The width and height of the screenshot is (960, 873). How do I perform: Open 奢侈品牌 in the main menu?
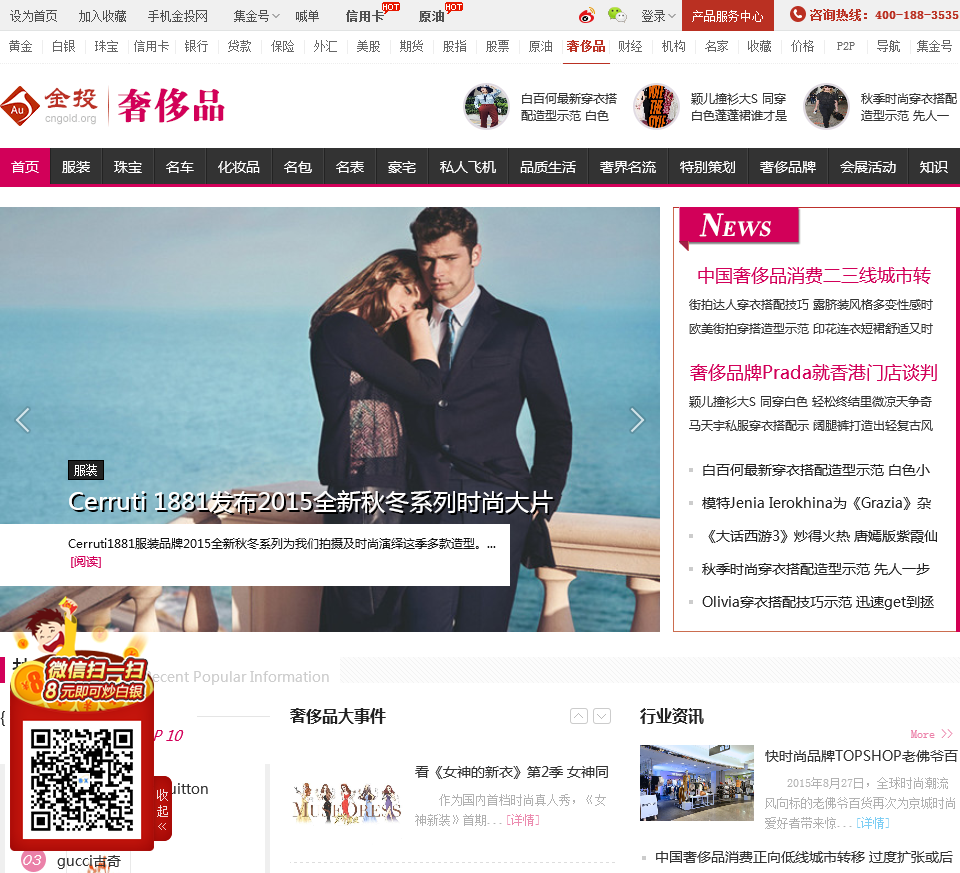coord(788,167)
